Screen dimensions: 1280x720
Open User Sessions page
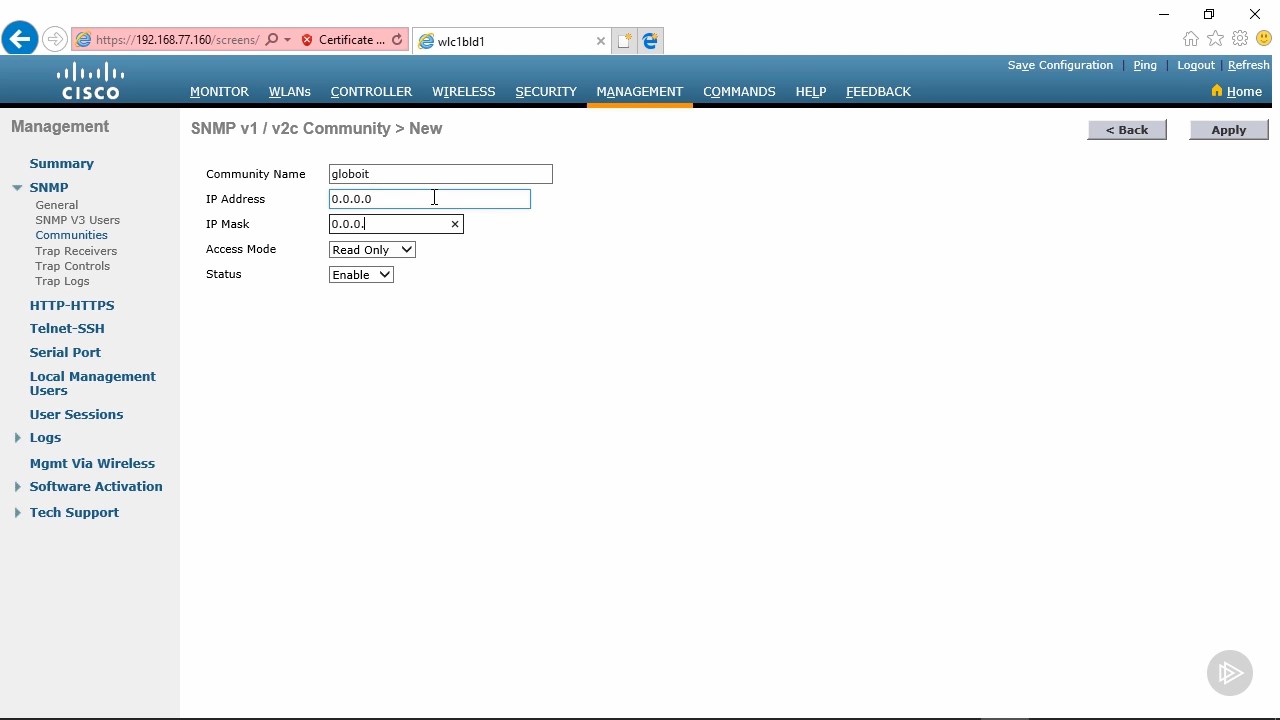pos(76,414)
